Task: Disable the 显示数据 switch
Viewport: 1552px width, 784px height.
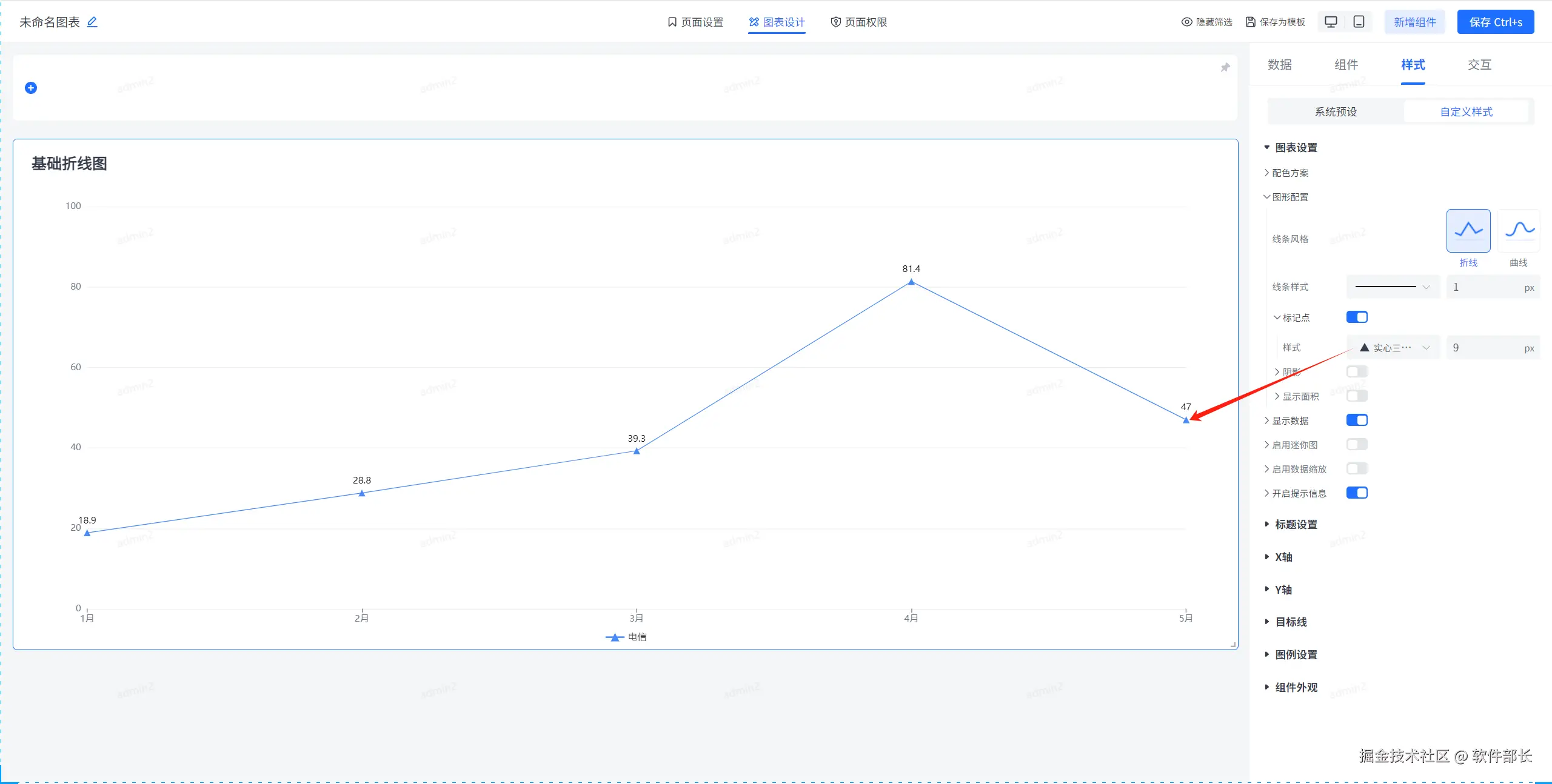Action: pyautogui.click(x=1357, y=420)
